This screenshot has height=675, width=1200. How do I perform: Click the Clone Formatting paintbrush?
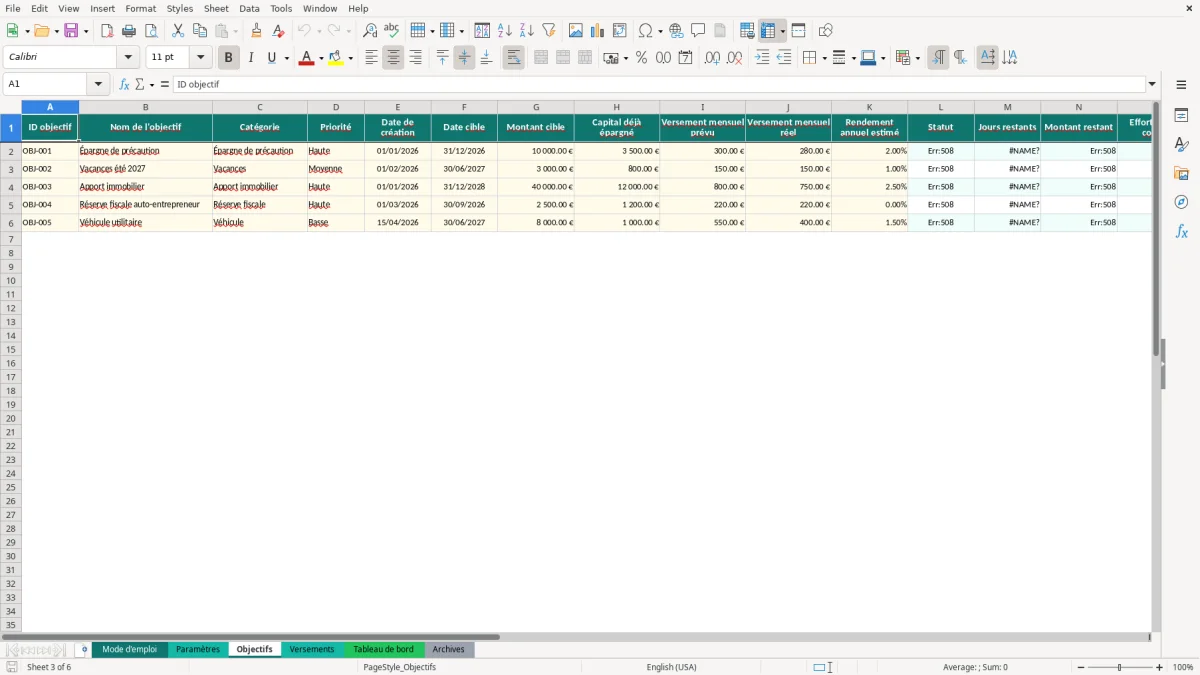257,31
